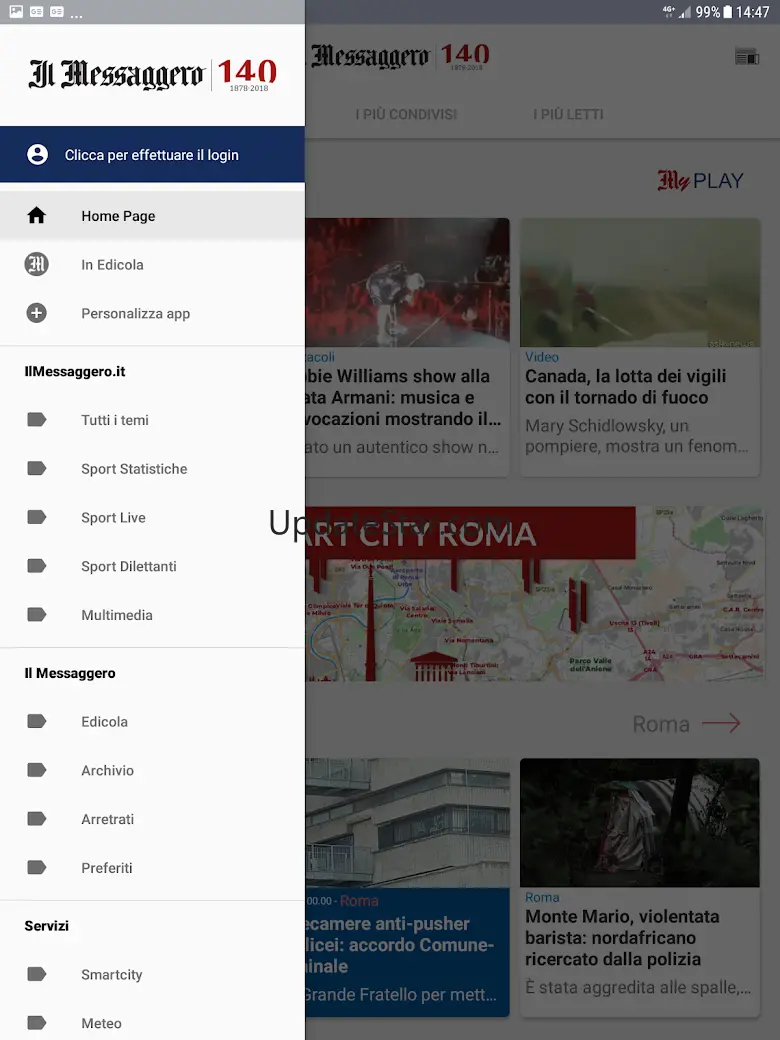
Task: Open the Edicola entry under Il Messaggero
Action: pos(153,721)
